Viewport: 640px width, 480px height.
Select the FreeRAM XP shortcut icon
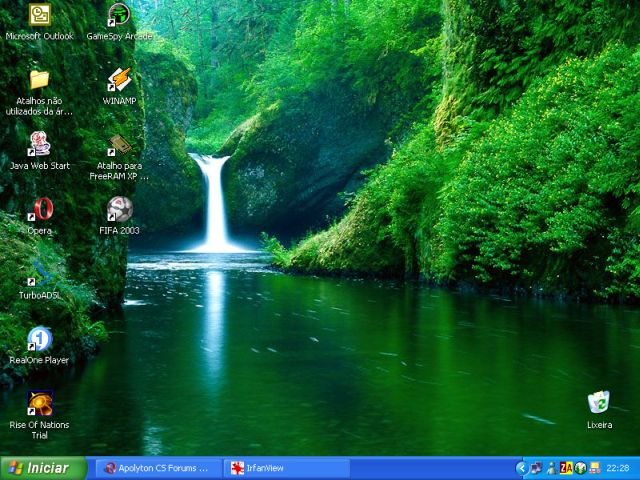tap(119, 145)
